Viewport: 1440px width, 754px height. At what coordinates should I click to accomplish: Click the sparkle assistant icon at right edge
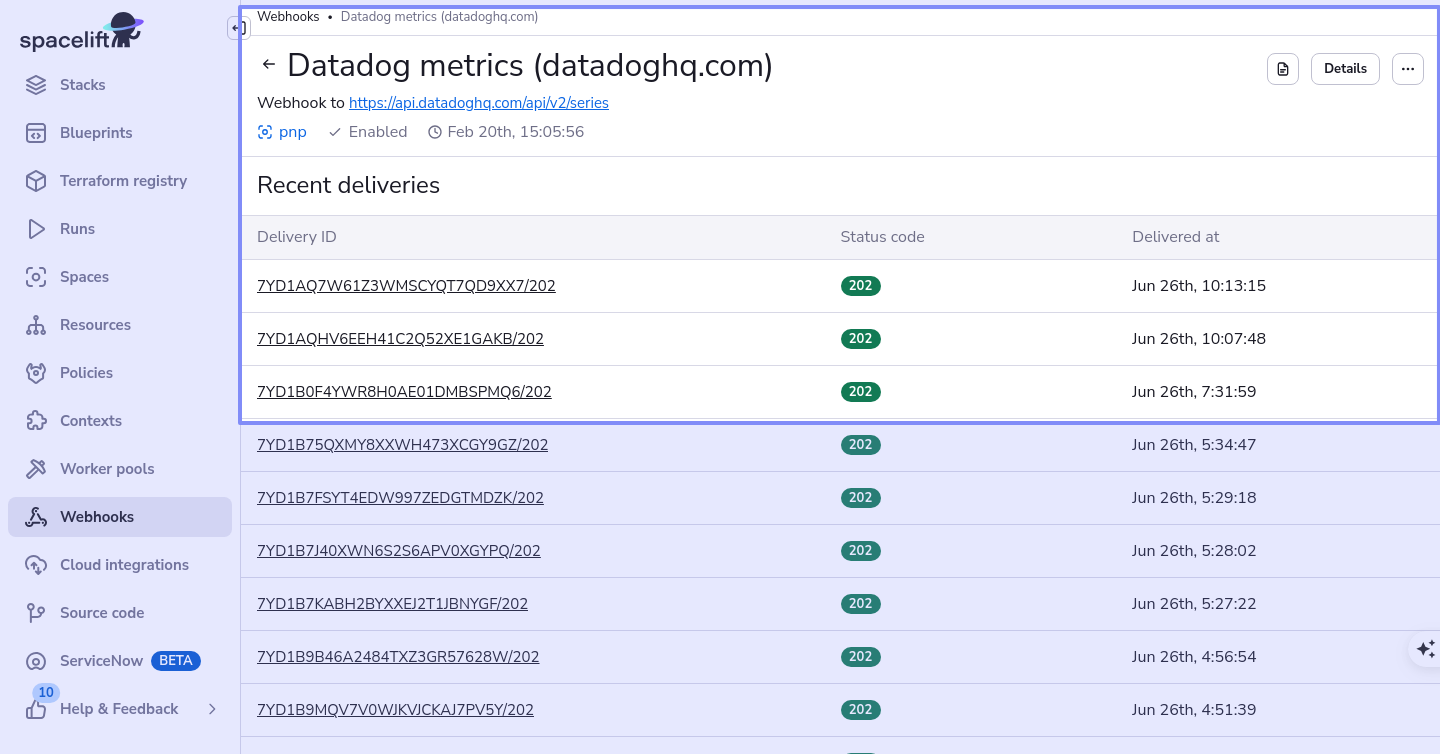click(x=1426, y=649)
